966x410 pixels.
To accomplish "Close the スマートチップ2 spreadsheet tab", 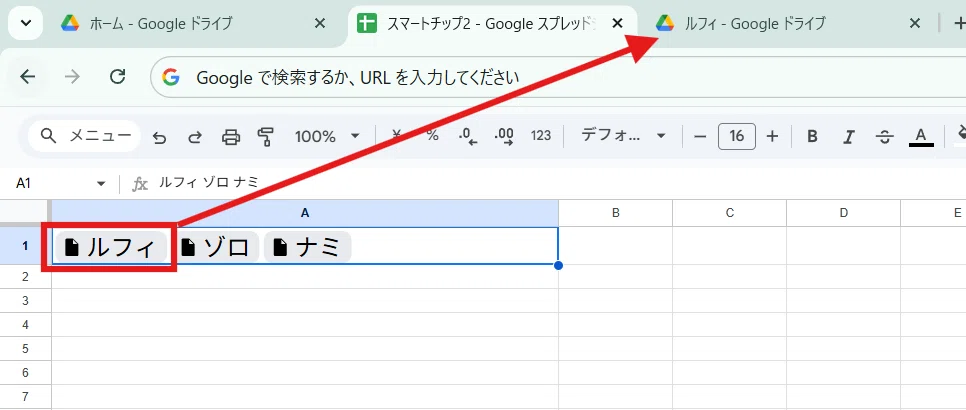I will (617, 24).
